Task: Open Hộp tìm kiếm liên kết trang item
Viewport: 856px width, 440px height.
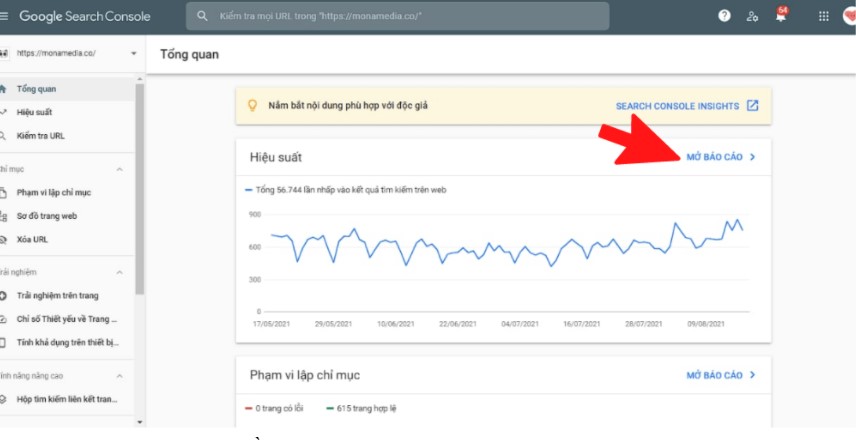Action: point(67,399)
